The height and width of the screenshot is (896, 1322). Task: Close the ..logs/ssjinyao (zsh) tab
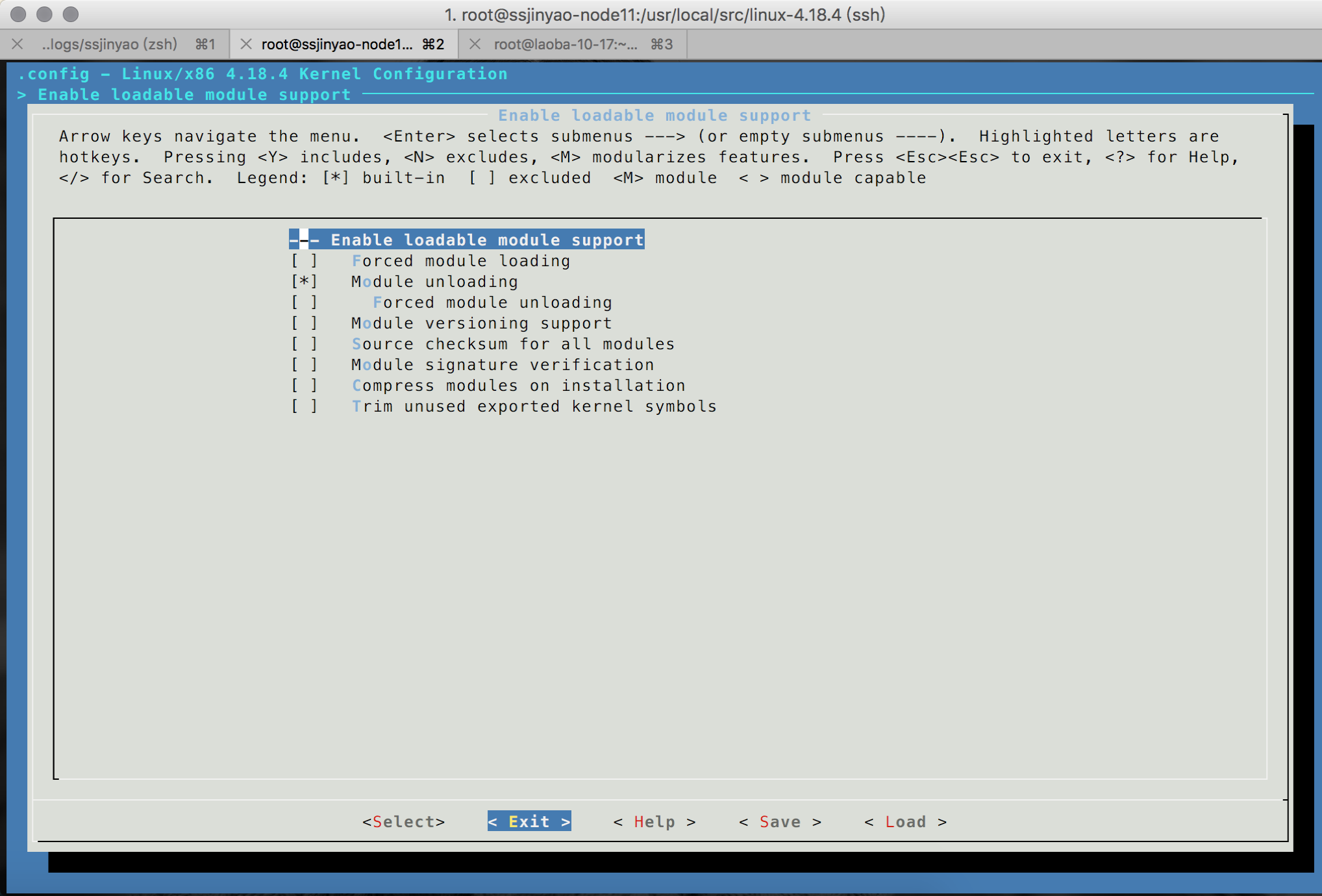(x=18, y=44)
